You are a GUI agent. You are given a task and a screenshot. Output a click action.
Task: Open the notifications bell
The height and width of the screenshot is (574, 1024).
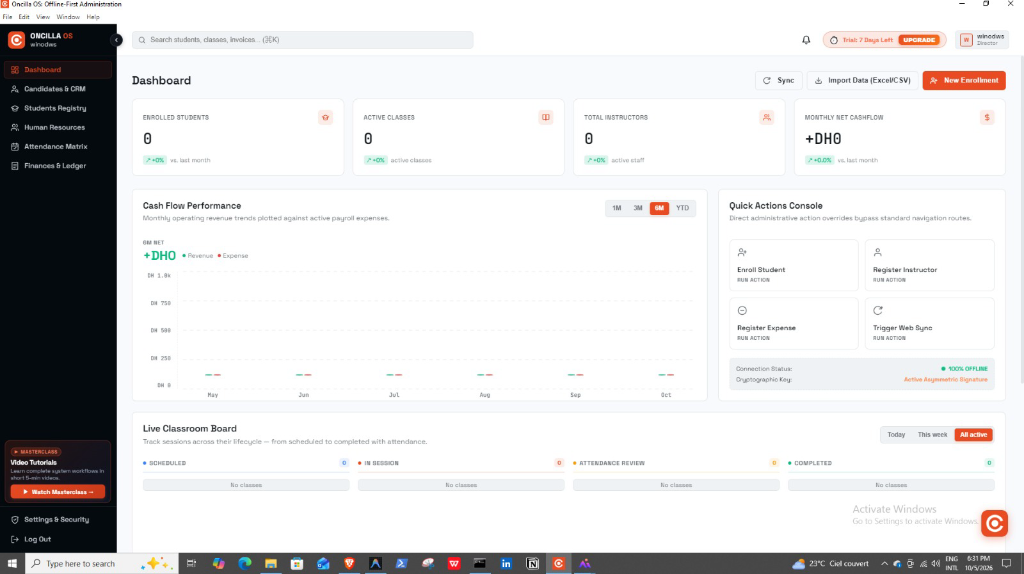(x=806, y=40)
